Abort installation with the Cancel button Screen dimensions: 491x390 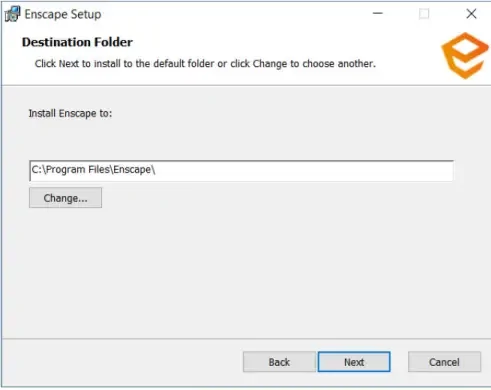click(444, 362)
